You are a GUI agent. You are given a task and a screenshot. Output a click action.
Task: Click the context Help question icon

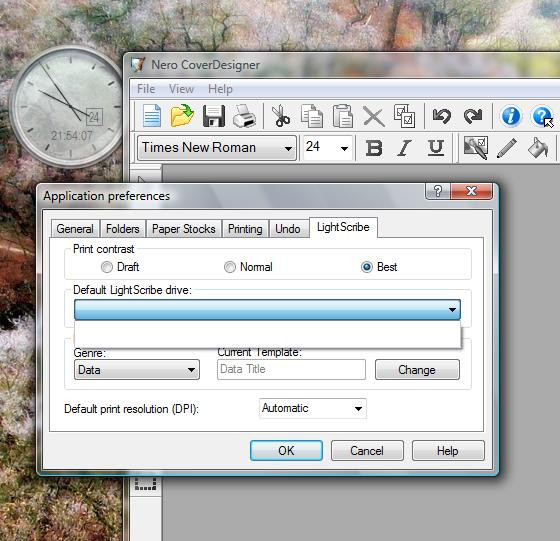click(x=542, y=116)
